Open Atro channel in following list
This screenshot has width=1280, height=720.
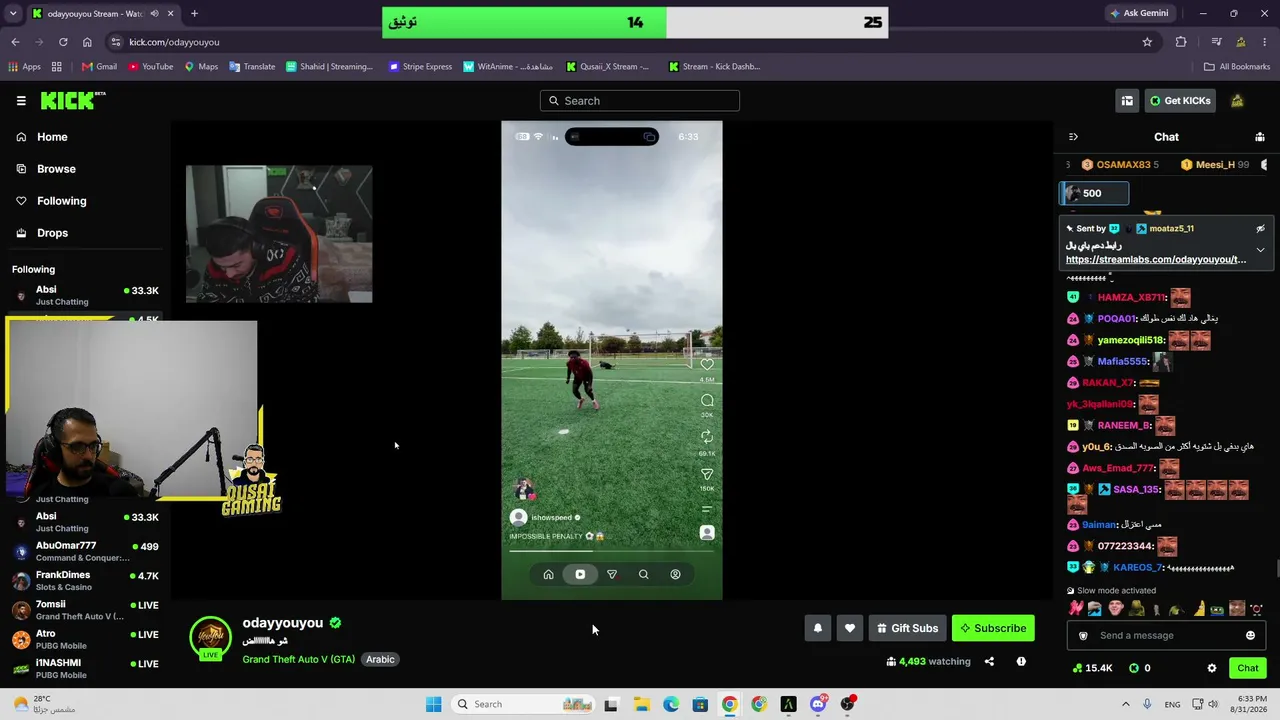click(85, 639)
